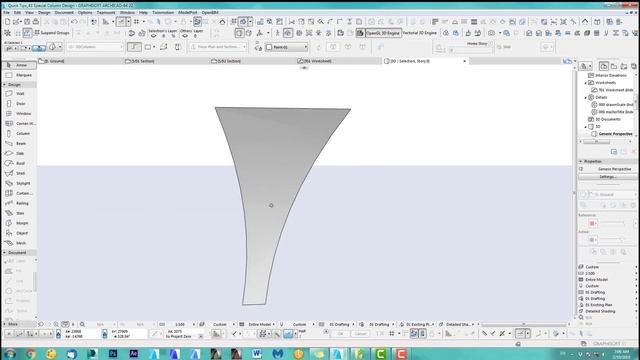The width and height of the screenshot is (640, 360).
Task: Select Generic Perspective in Navigator tree
Action: click(x=615, y=134)
